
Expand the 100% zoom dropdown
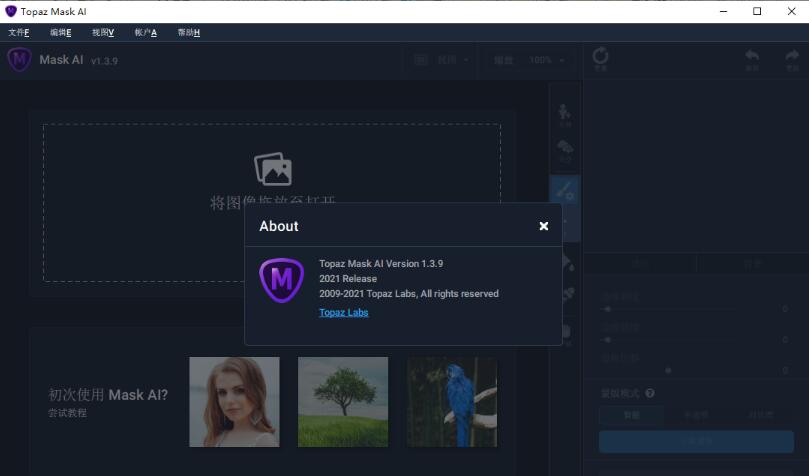tap(546, 60)
